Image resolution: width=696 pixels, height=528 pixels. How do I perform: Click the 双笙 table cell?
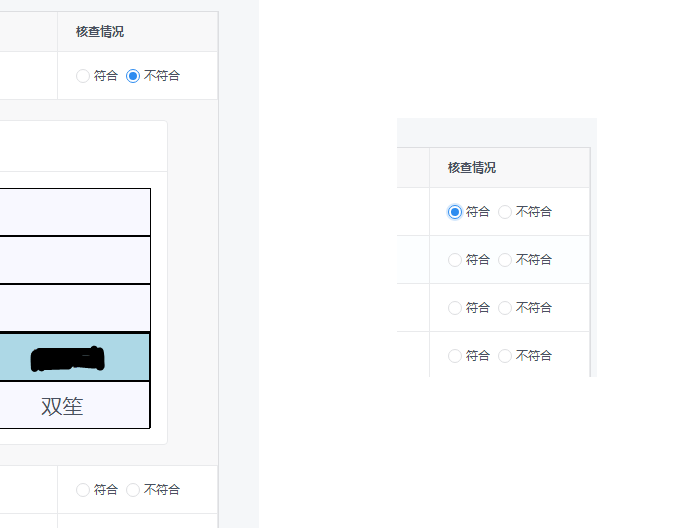coord(75,405)
